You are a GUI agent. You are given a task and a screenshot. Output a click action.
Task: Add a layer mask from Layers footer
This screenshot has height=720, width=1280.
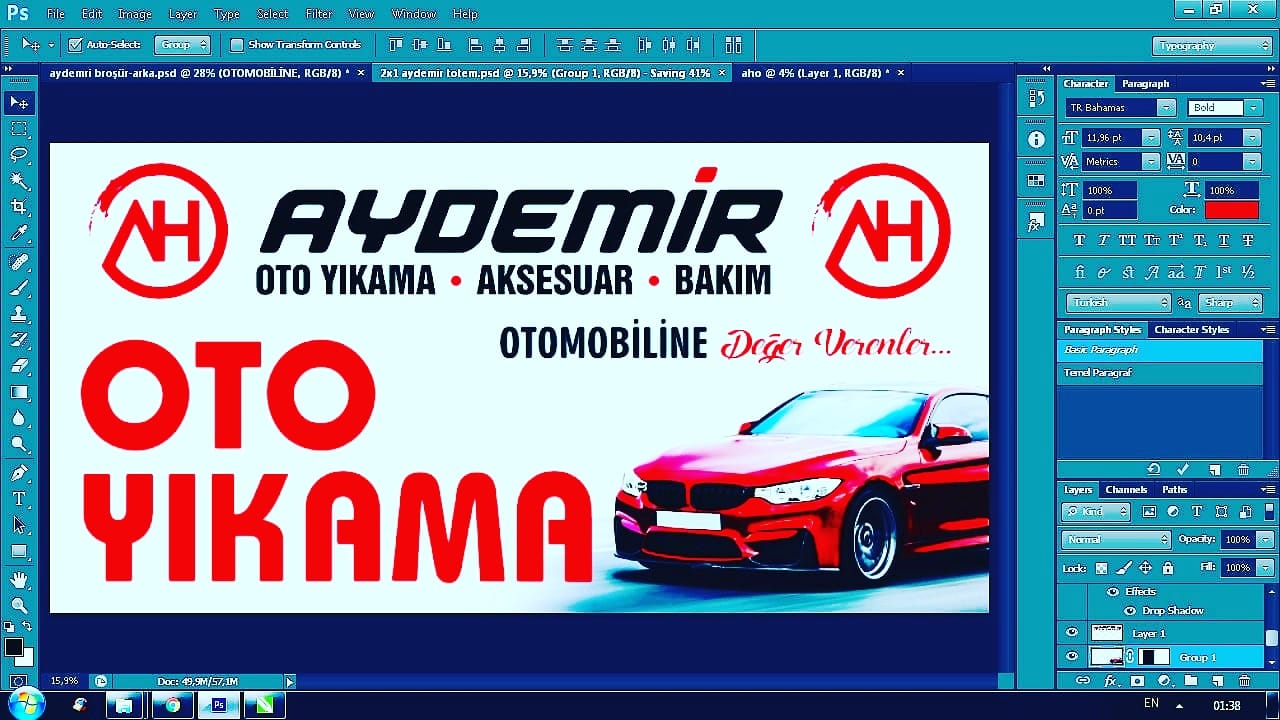(x=1137, y=681)
